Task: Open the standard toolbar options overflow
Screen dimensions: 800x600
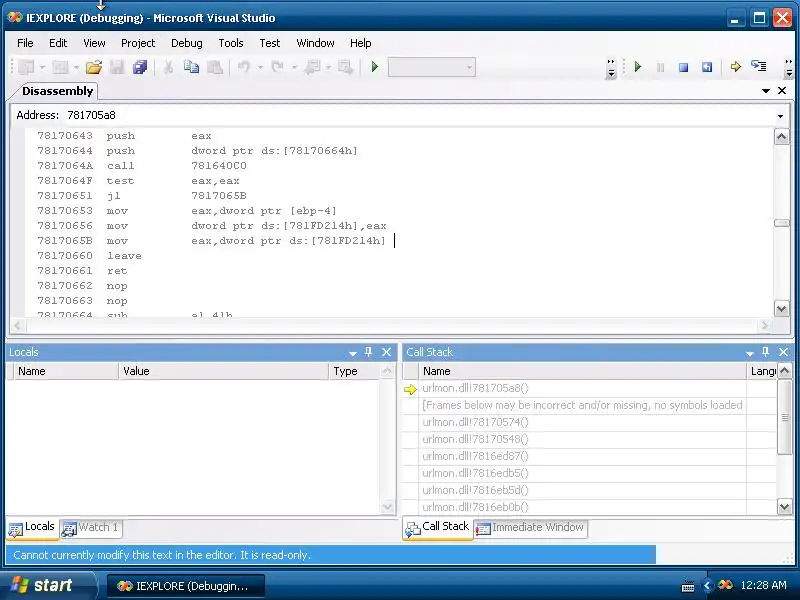Action: click(611, 68)
